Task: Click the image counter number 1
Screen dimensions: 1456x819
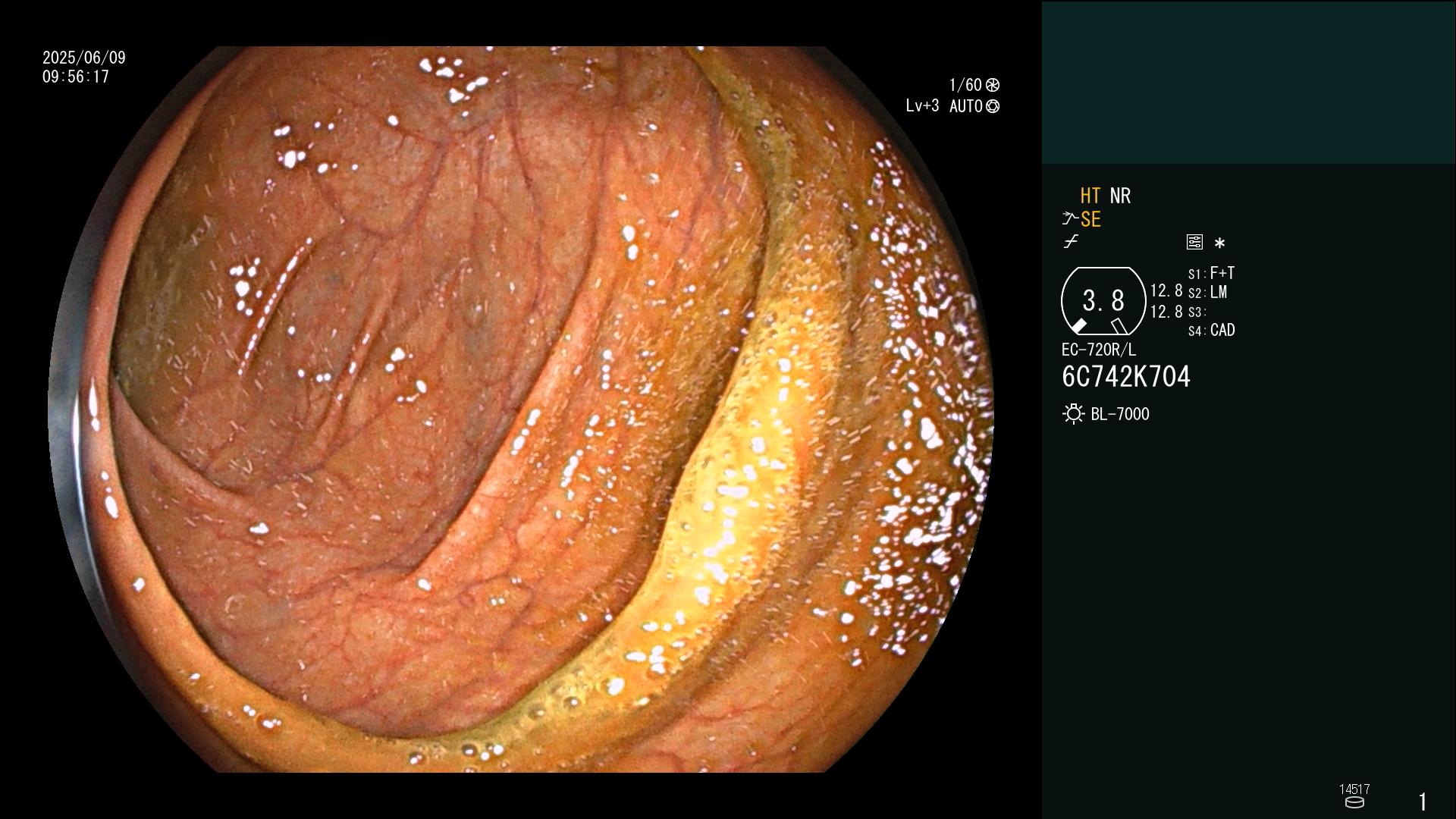Action: 1423,802
